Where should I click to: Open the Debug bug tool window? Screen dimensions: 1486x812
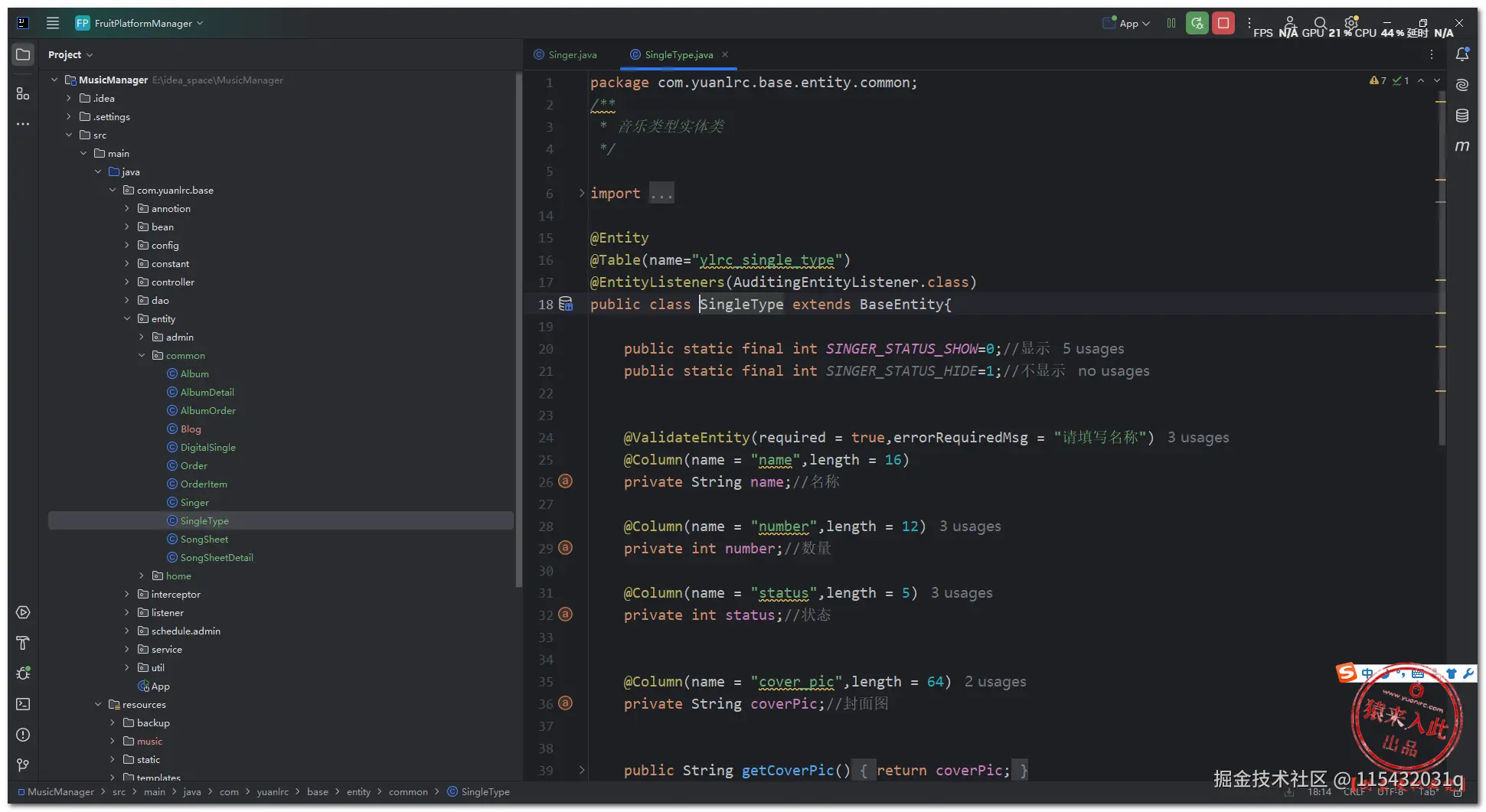coord(23,673)
